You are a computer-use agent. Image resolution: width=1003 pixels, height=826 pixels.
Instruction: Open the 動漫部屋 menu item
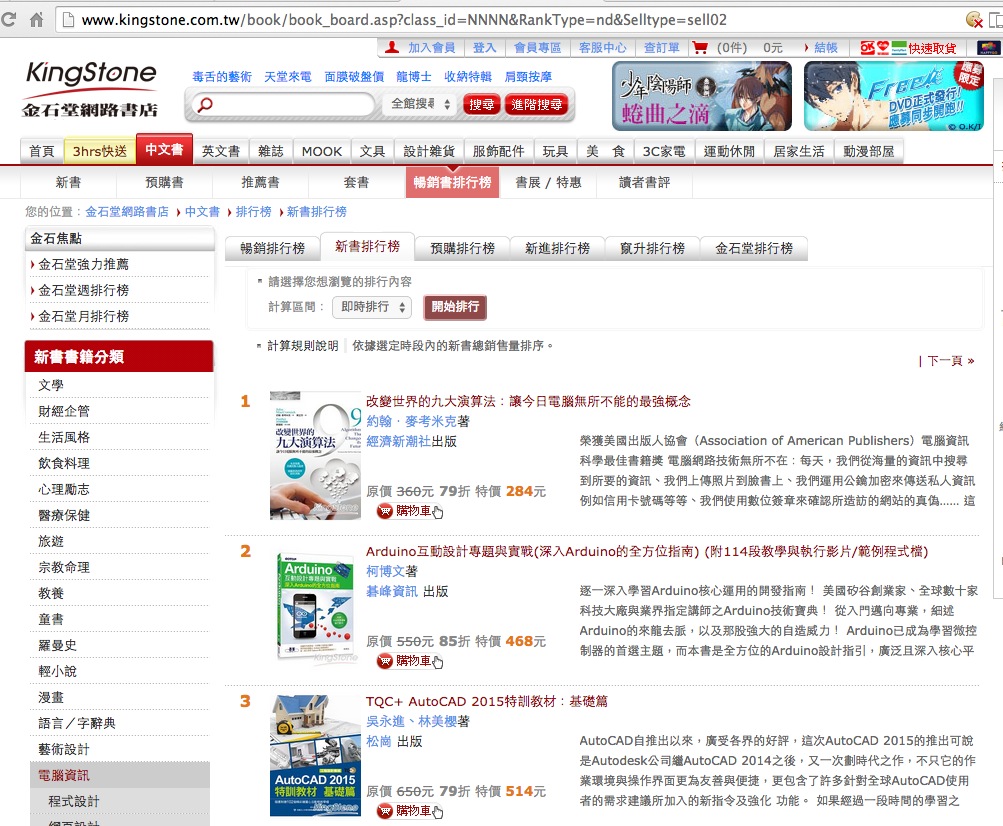pos(868,152)
